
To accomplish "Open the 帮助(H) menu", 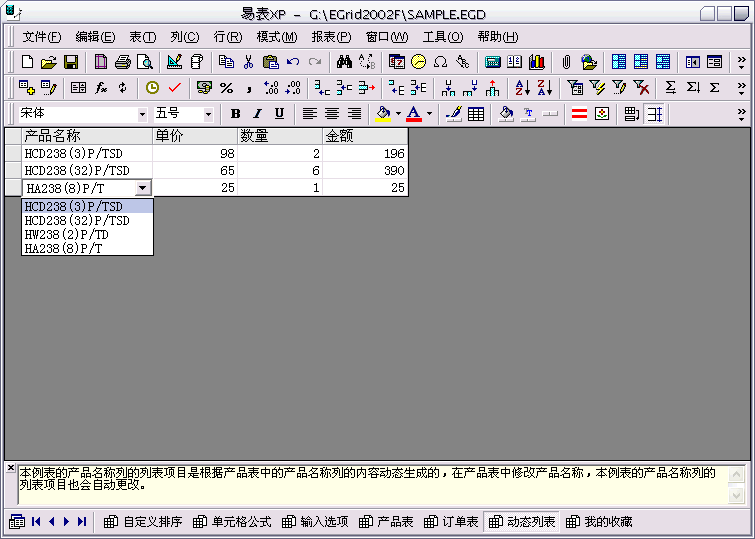I will click(x=498, y=37).
